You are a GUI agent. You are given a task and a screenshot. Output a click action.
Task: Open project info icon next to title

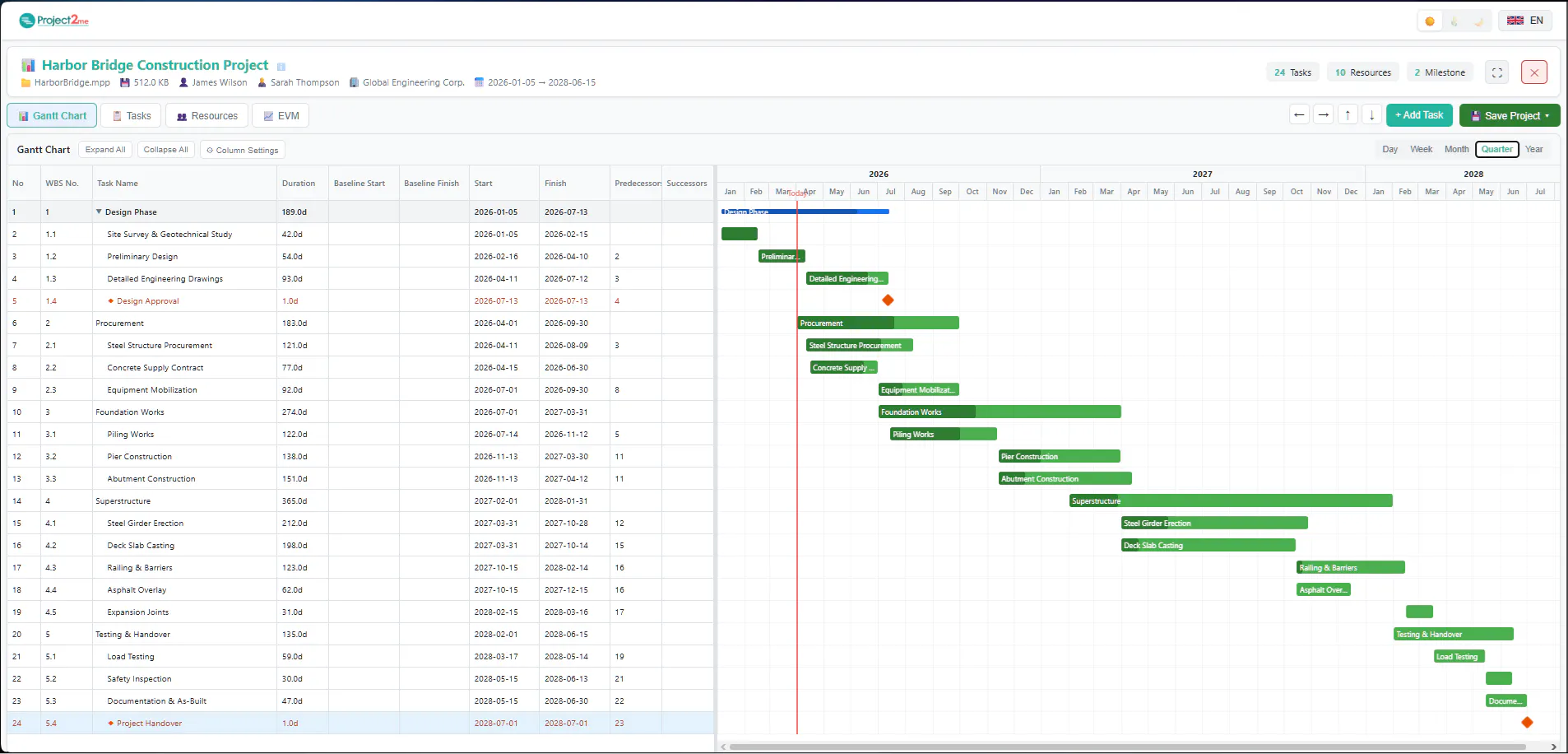[281, 67]
